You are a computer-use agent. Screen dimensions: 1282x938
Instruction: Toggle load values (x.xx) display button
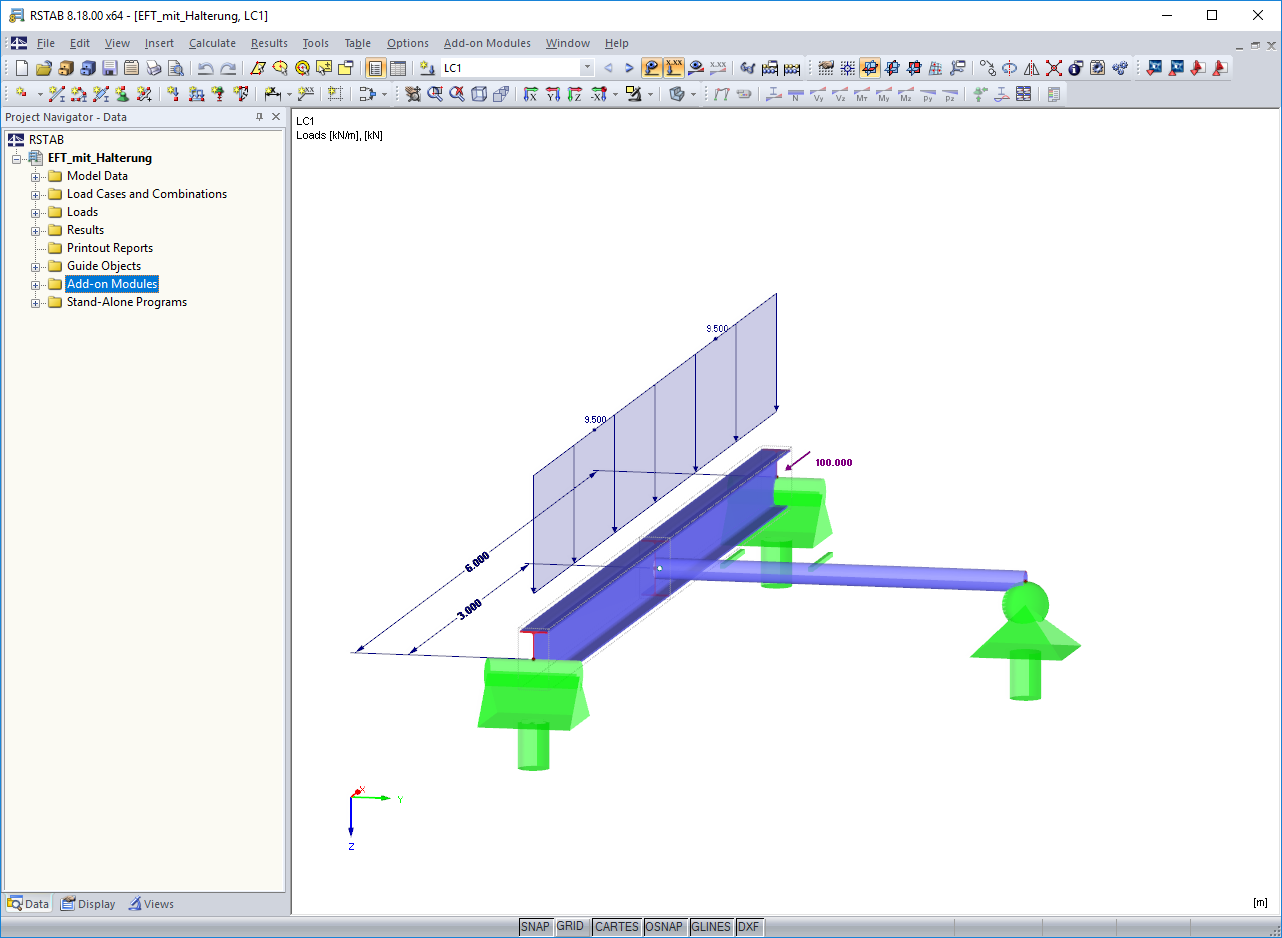click(x=674, y=68)
